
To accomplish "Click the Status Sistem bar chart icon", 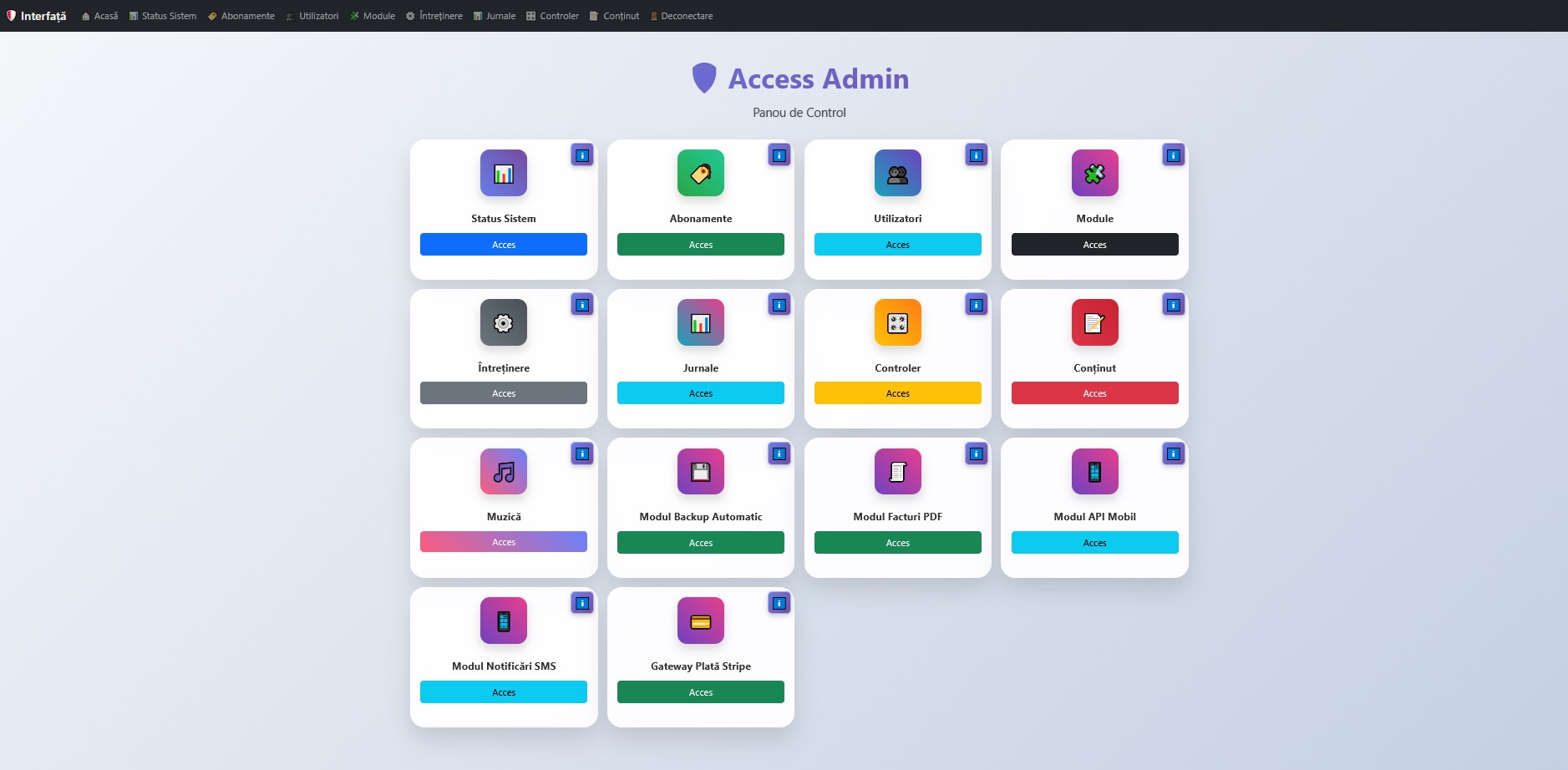I will tap(503, 173).
